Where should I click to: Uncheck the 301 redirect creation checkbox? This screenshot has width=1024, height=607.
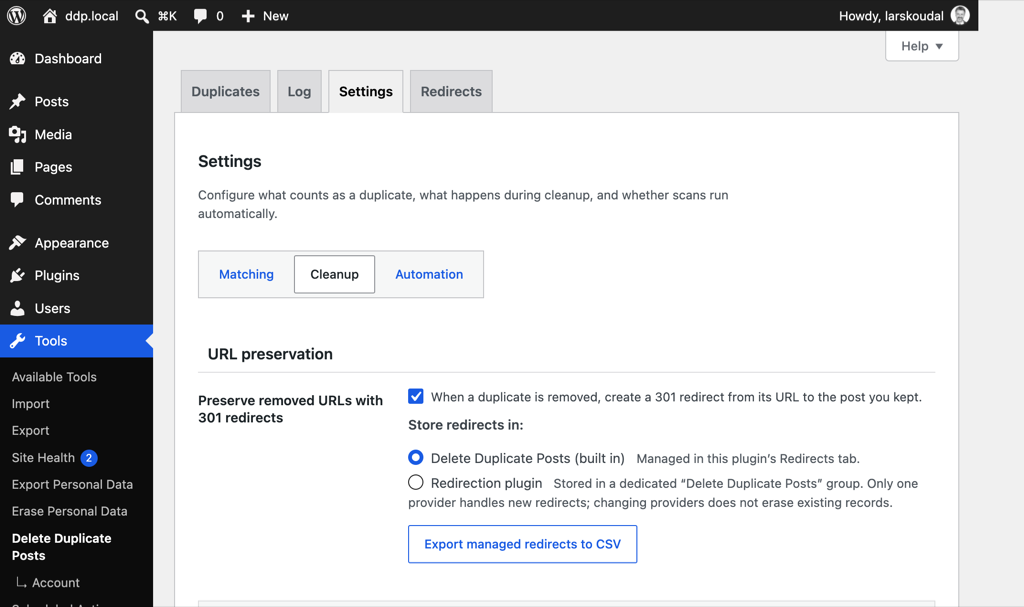(416, 397)
